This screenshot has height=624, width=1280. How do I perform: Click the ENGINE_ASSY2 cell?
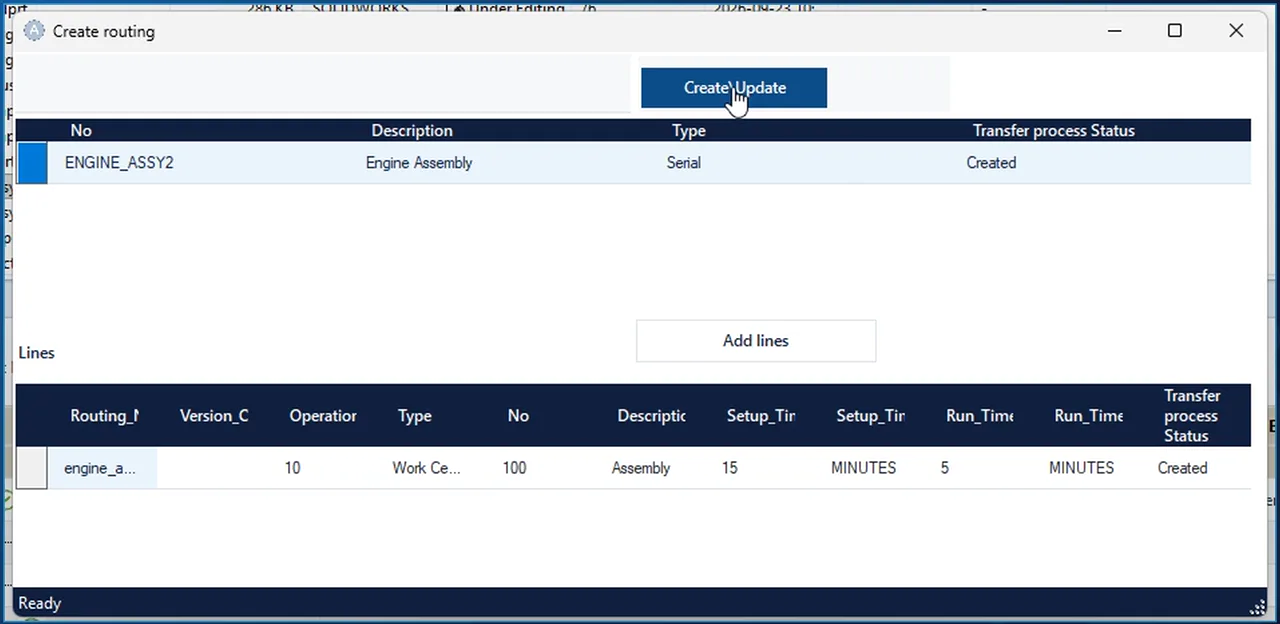point(119,163)
